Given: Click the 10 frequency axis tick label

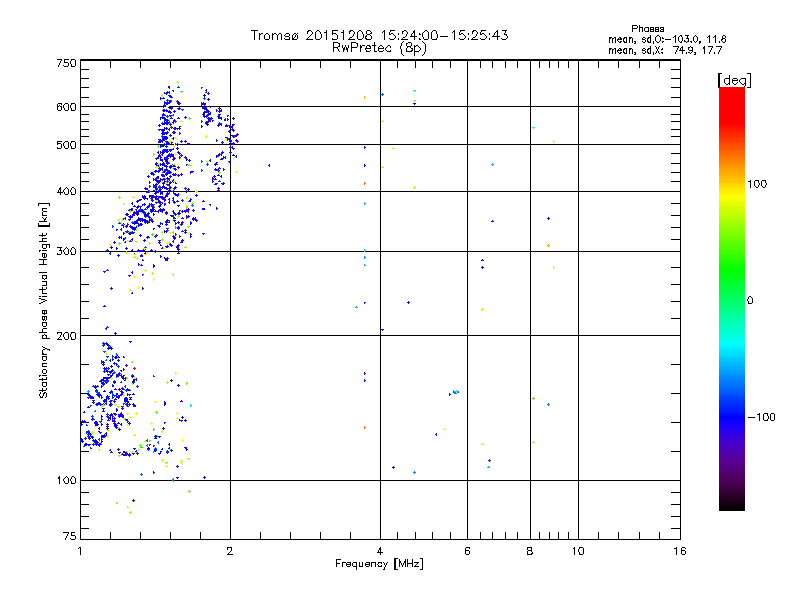Looking at the screenshot, I should coord(578,551).
